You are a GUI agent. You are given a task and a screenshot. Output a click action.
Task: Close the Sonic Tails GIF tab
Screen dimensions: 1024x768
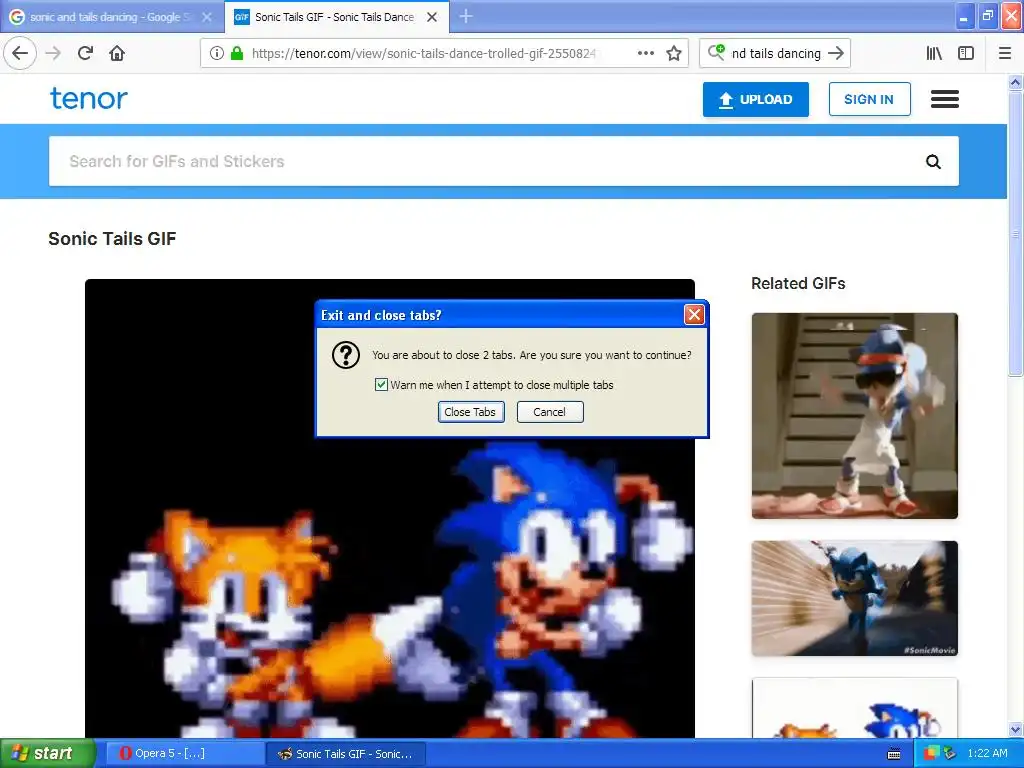pyautogui.click(x=432, y=17)
